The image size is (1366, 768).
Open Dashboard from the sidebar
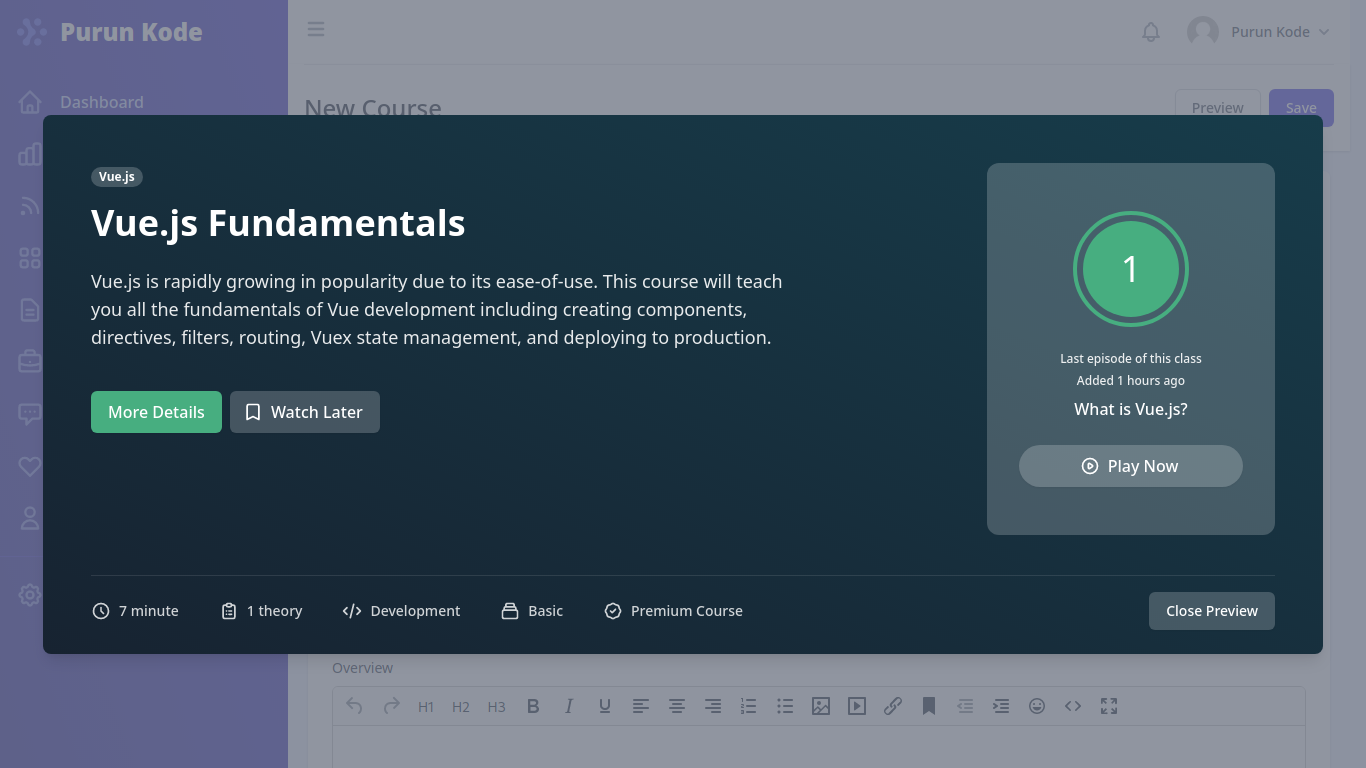click(x=101, y=102)
